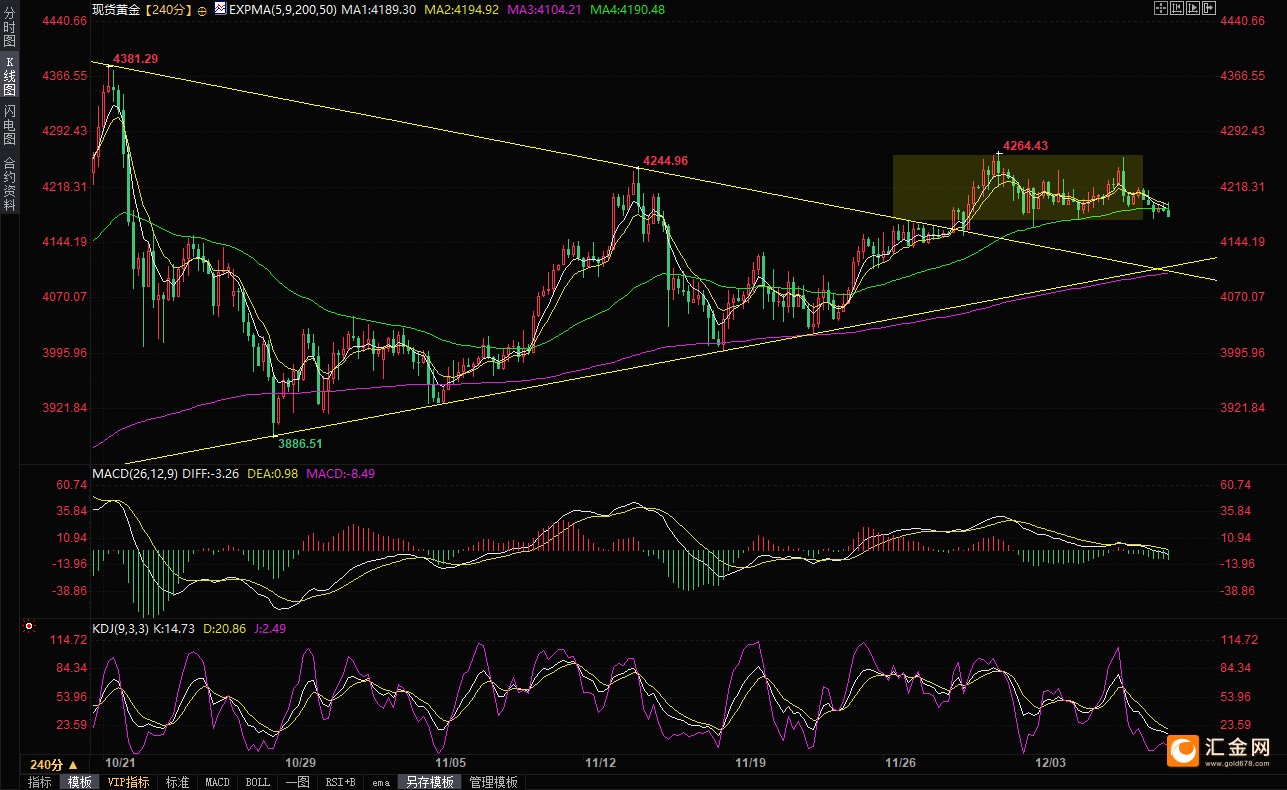
Task: Click the 11/26 date on time axis
Action: tap(901, 763)
